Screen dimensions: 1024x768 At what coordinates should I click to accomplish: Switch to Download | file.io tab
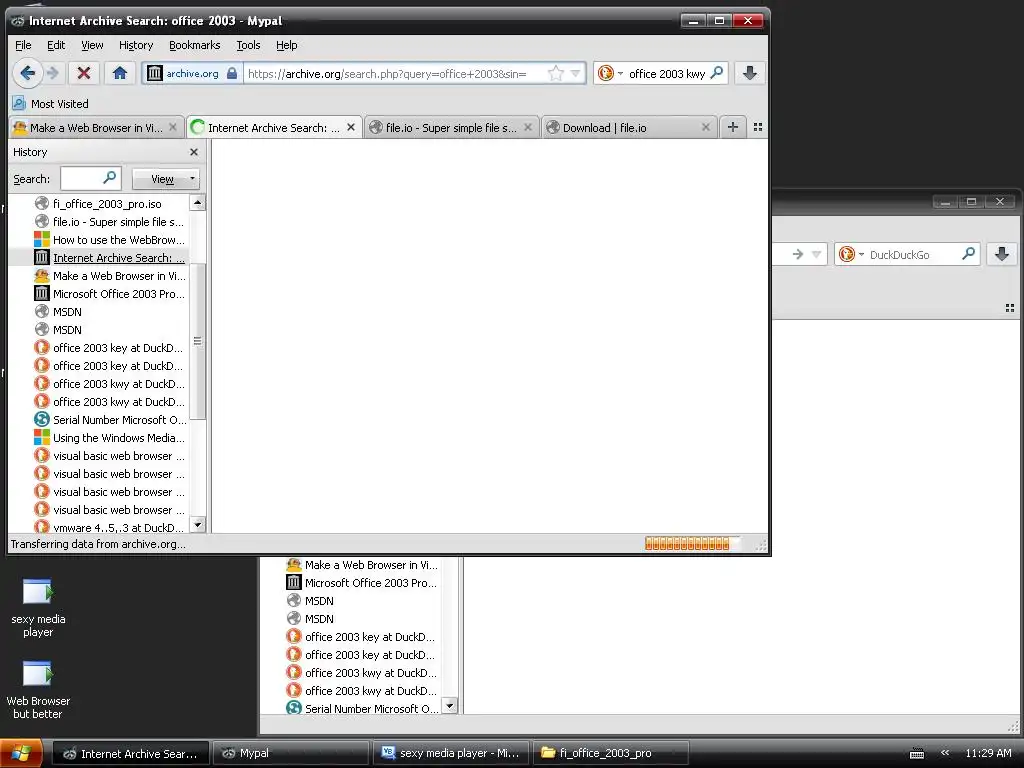(629, 127)
